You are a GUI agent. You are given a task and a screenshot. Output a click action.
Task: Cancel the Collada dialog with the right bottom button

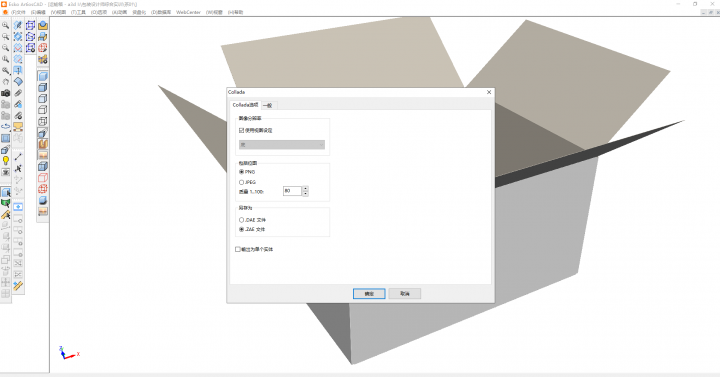[405, 293]
